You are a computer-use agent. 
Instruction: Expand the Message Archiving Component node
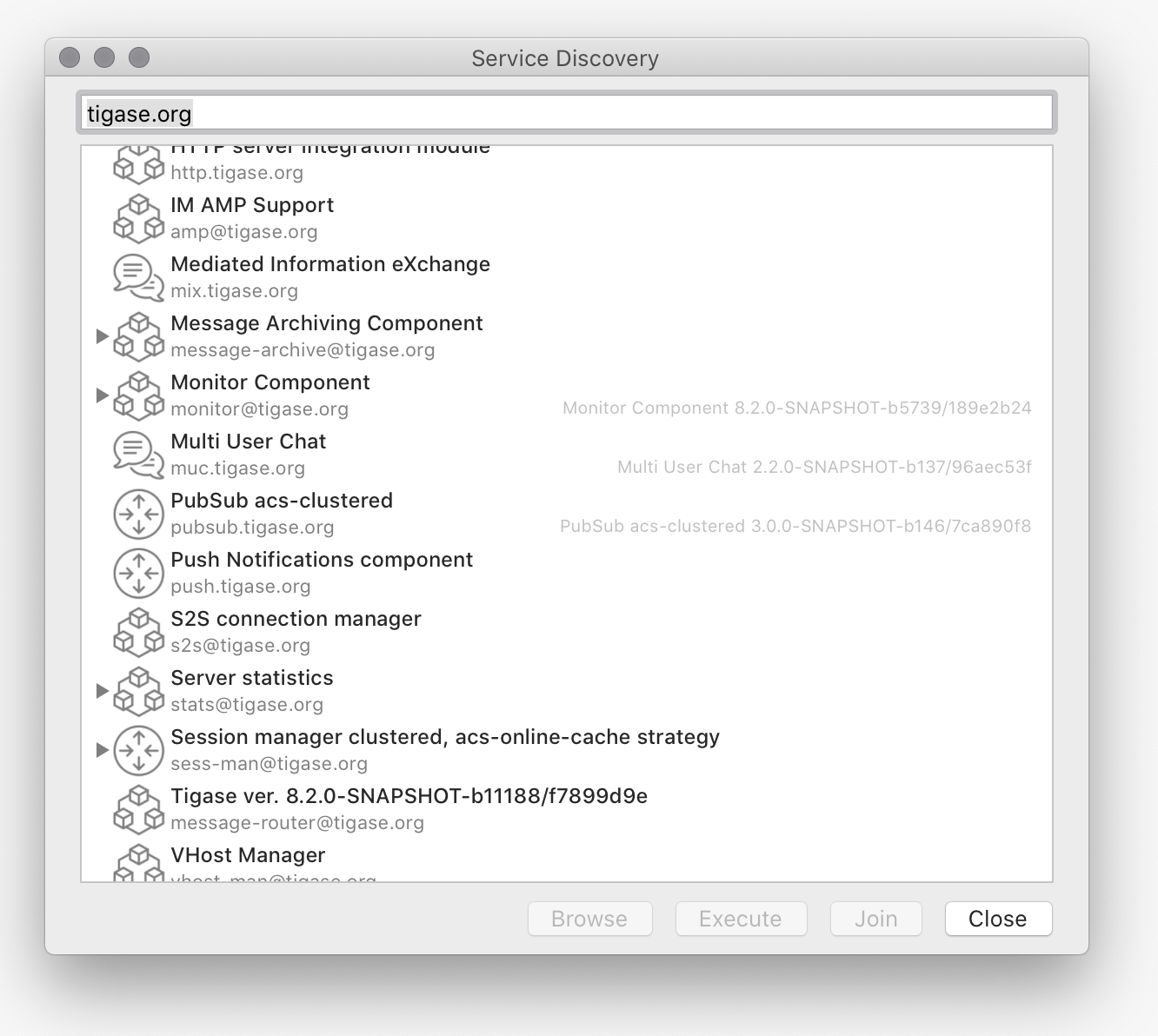pos(102,335)
